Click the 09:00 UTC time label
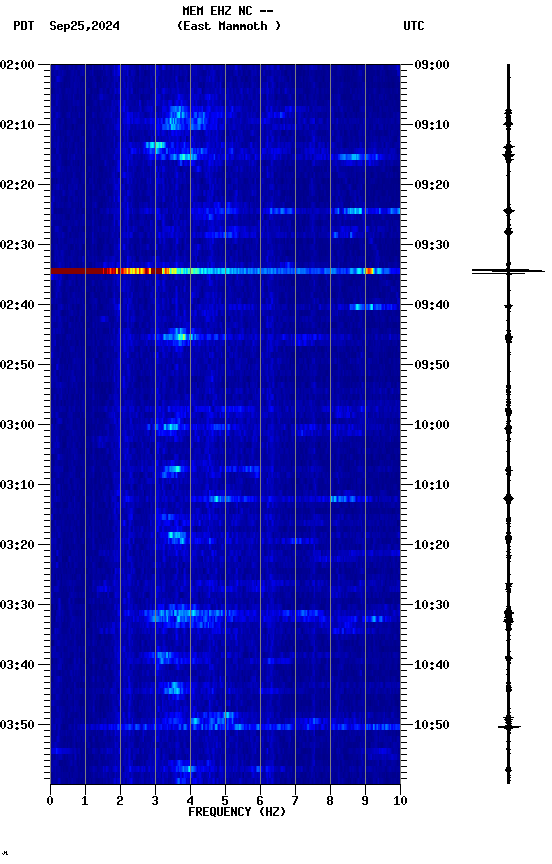This screenshot has height=864, width=552. click(432, 64)
